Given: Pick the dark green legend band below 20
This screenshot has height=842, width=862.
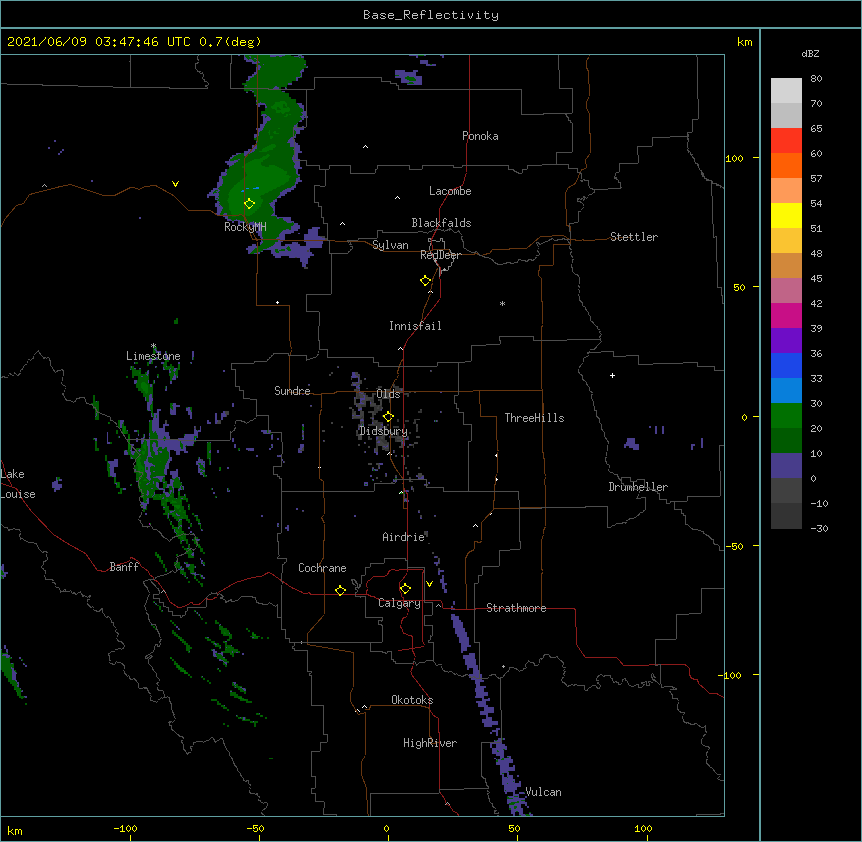Looking at the screenshot, I should tap(786, 441).
